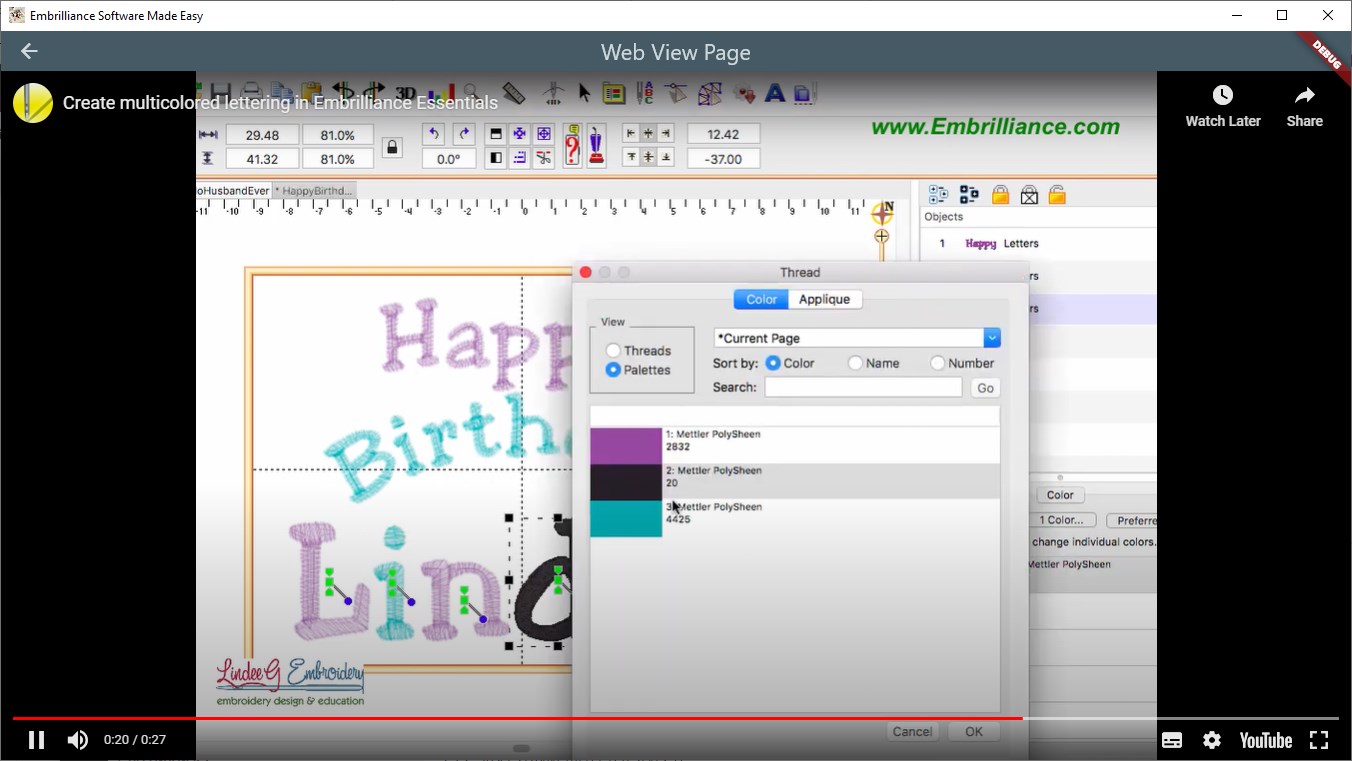Select the HappyBirthd document tab

(315, 189)
